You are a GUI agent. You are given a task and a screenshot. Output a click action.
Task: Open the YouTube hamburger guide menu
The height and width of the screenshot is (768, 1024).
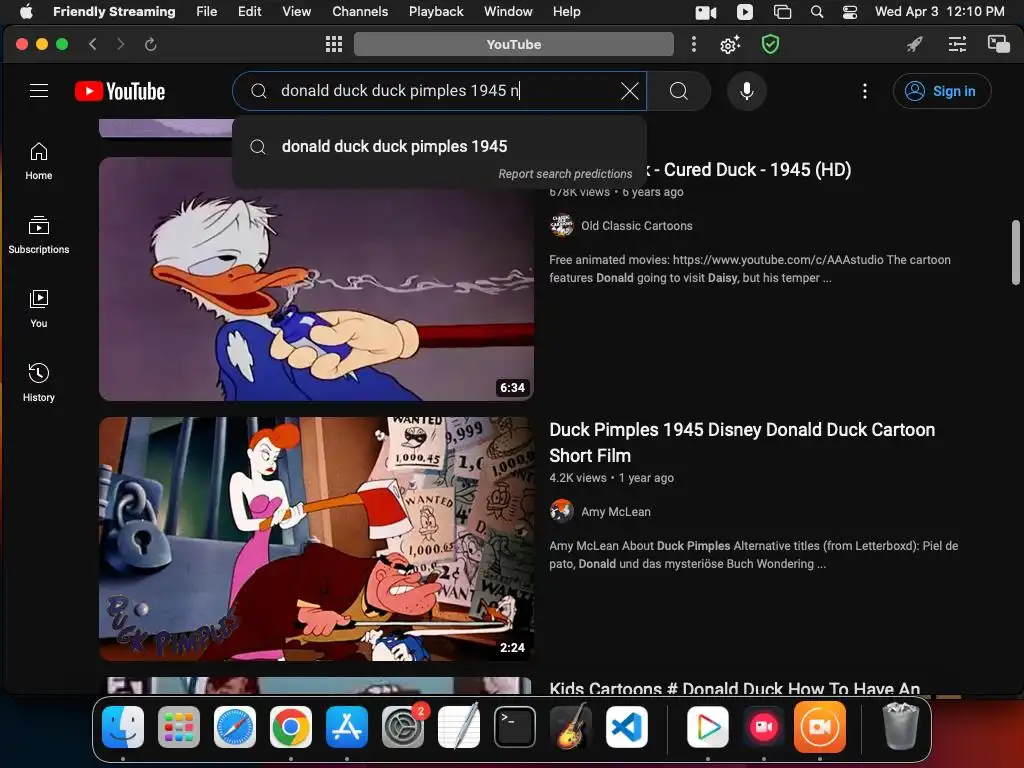(x=39, y=91)
